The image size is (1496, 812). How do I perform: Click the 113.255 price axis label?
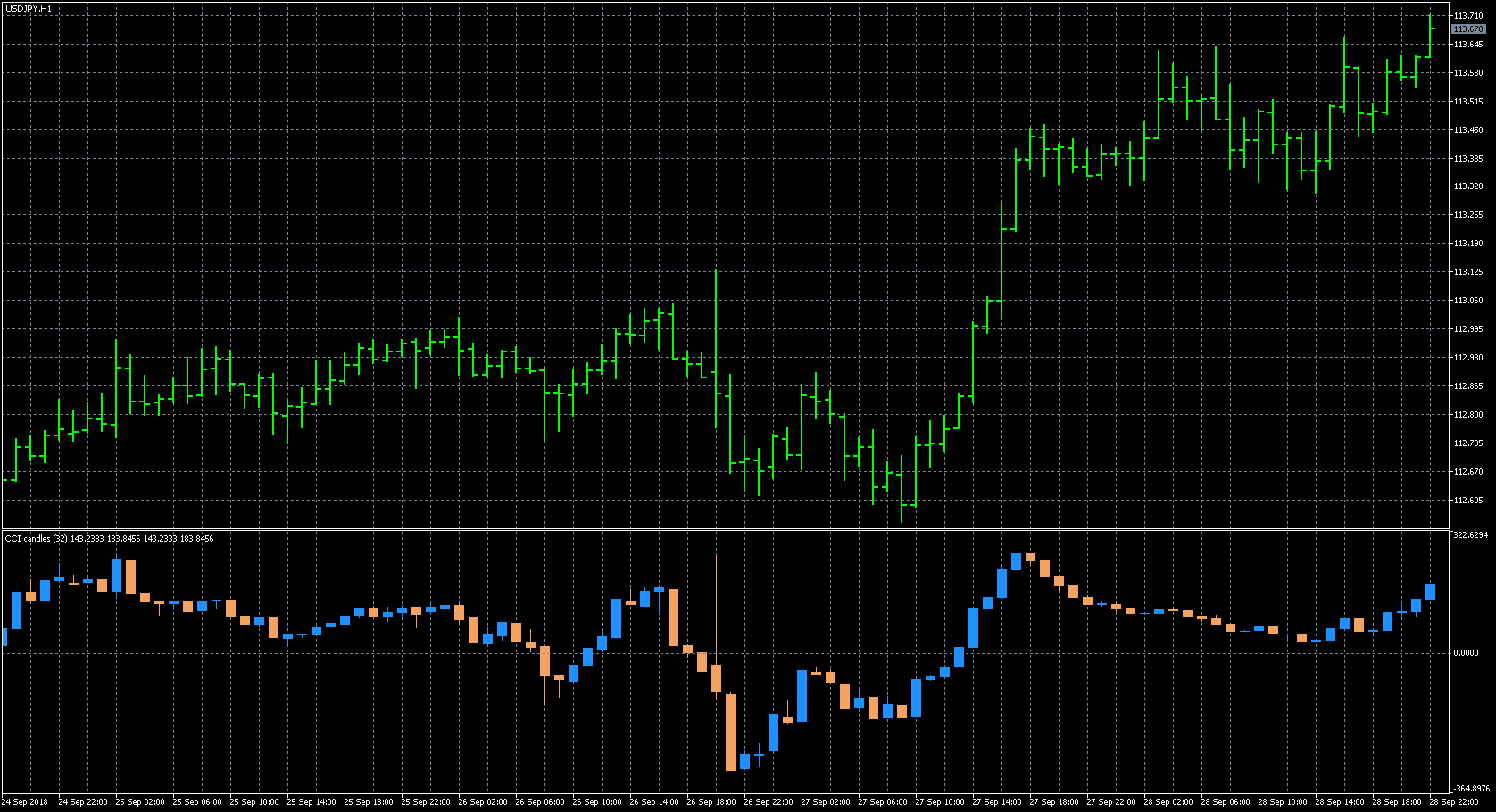click(x=1468, y=215)
